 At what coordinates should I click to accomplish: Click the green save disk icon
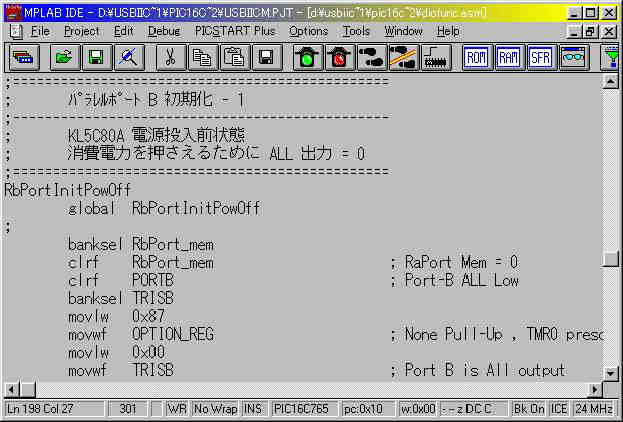click(x=94, y=58)
